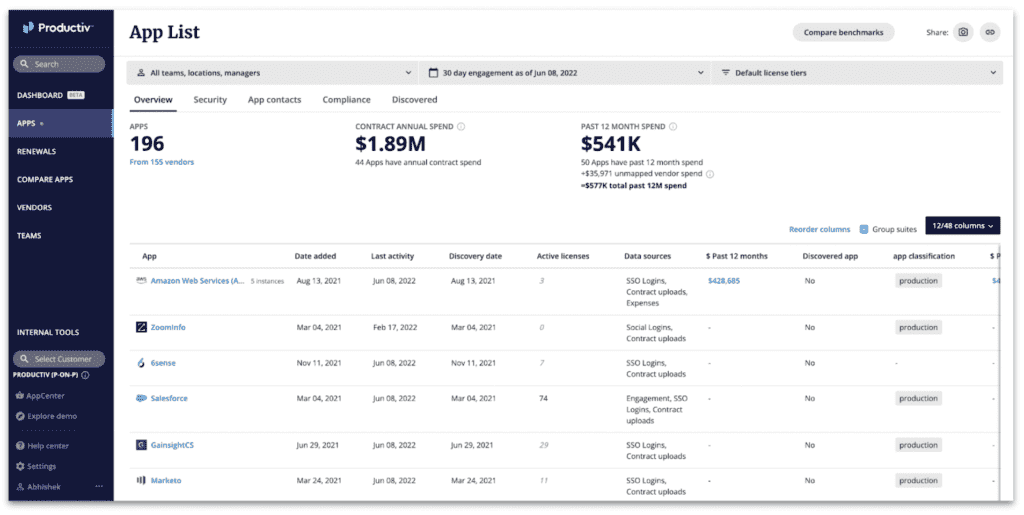Click the filter icon in license tiers

[726, 73]
